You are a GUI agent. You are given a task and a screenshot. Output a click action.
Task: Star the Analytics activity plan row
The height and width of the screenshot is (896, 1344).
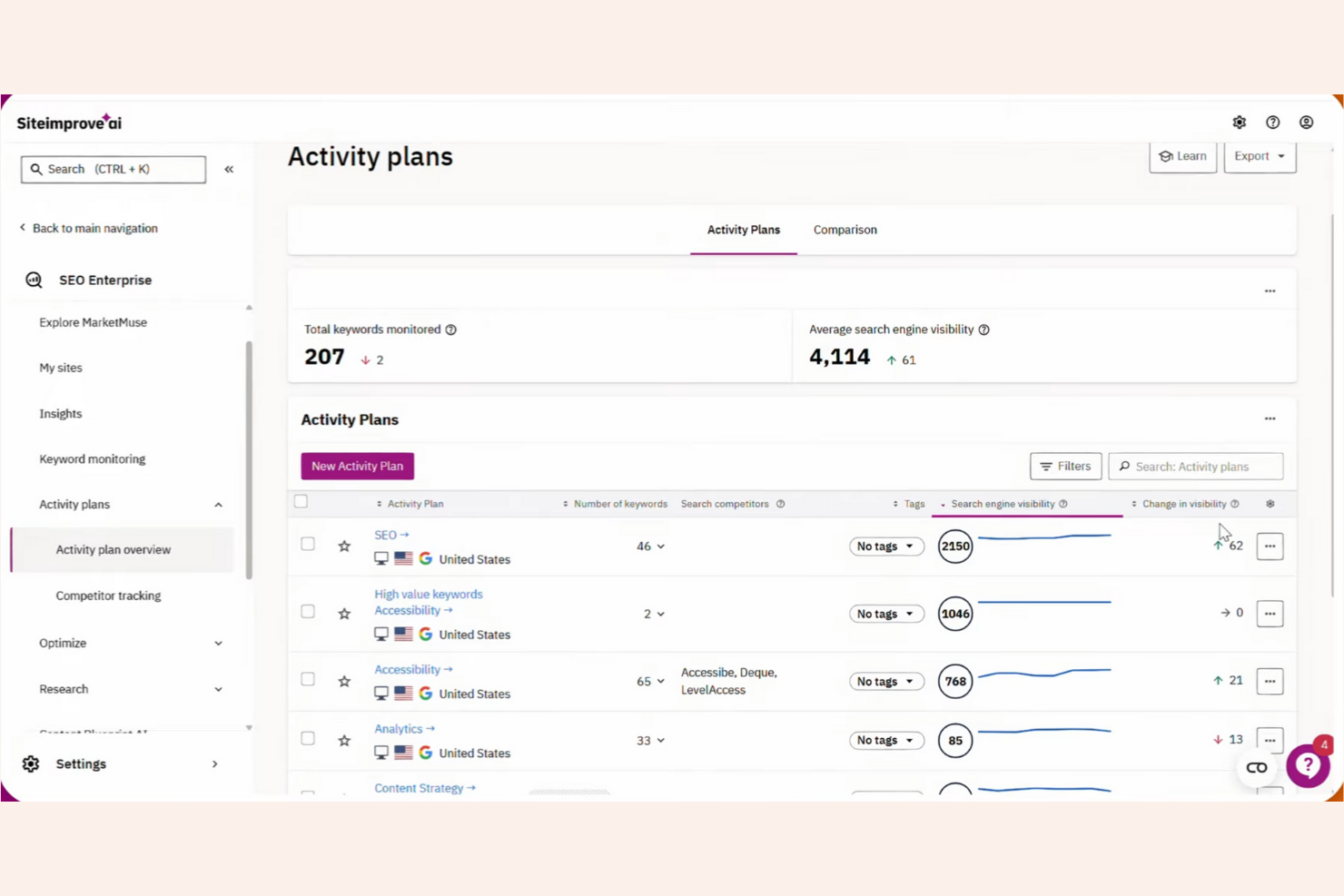click(344, 740)
